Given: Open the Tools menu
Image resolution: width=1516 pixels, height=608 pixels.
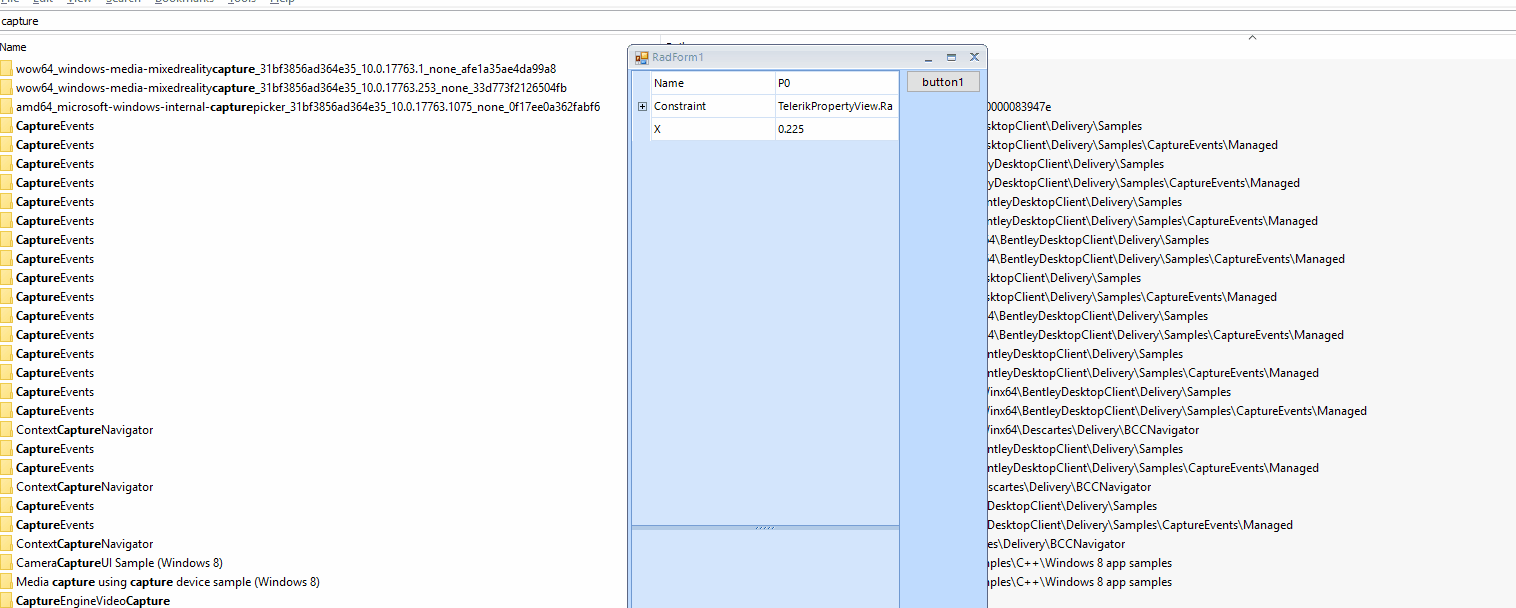Looking at the screenshot, I should tap(242, 2).
